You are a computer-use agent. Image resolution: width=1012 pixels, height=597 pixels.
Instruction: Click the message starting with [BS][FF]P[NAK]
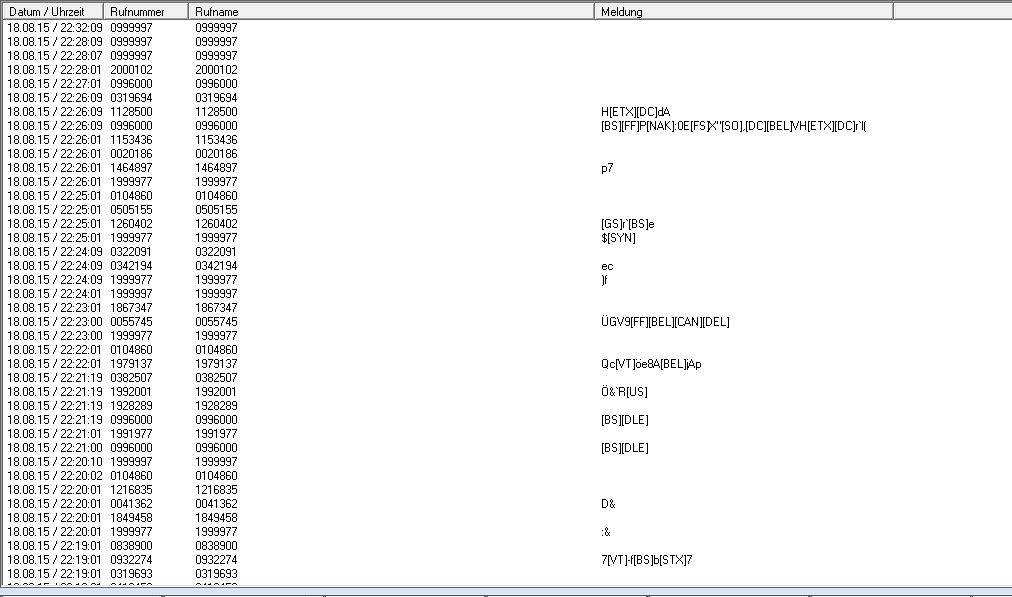[x=726, y=126]
